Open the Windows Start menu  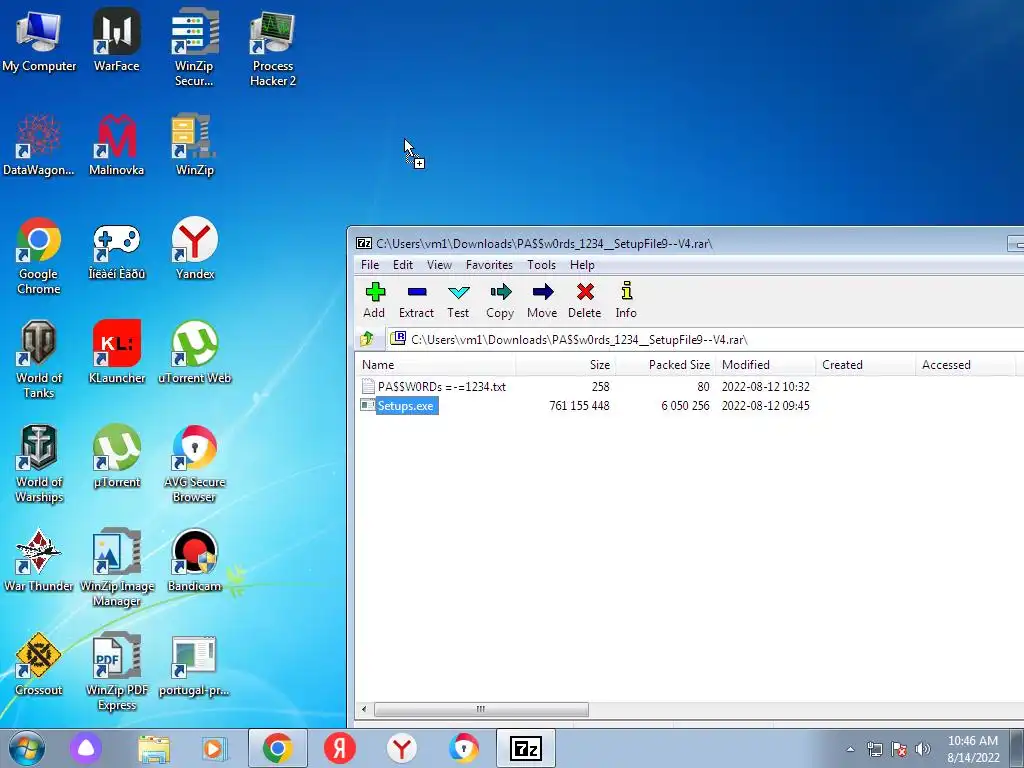[25, 748]
